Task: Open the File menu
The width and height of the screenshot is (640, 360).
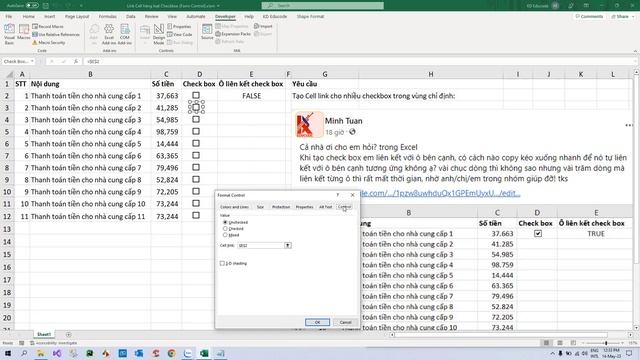Action: tap(9, 16)
